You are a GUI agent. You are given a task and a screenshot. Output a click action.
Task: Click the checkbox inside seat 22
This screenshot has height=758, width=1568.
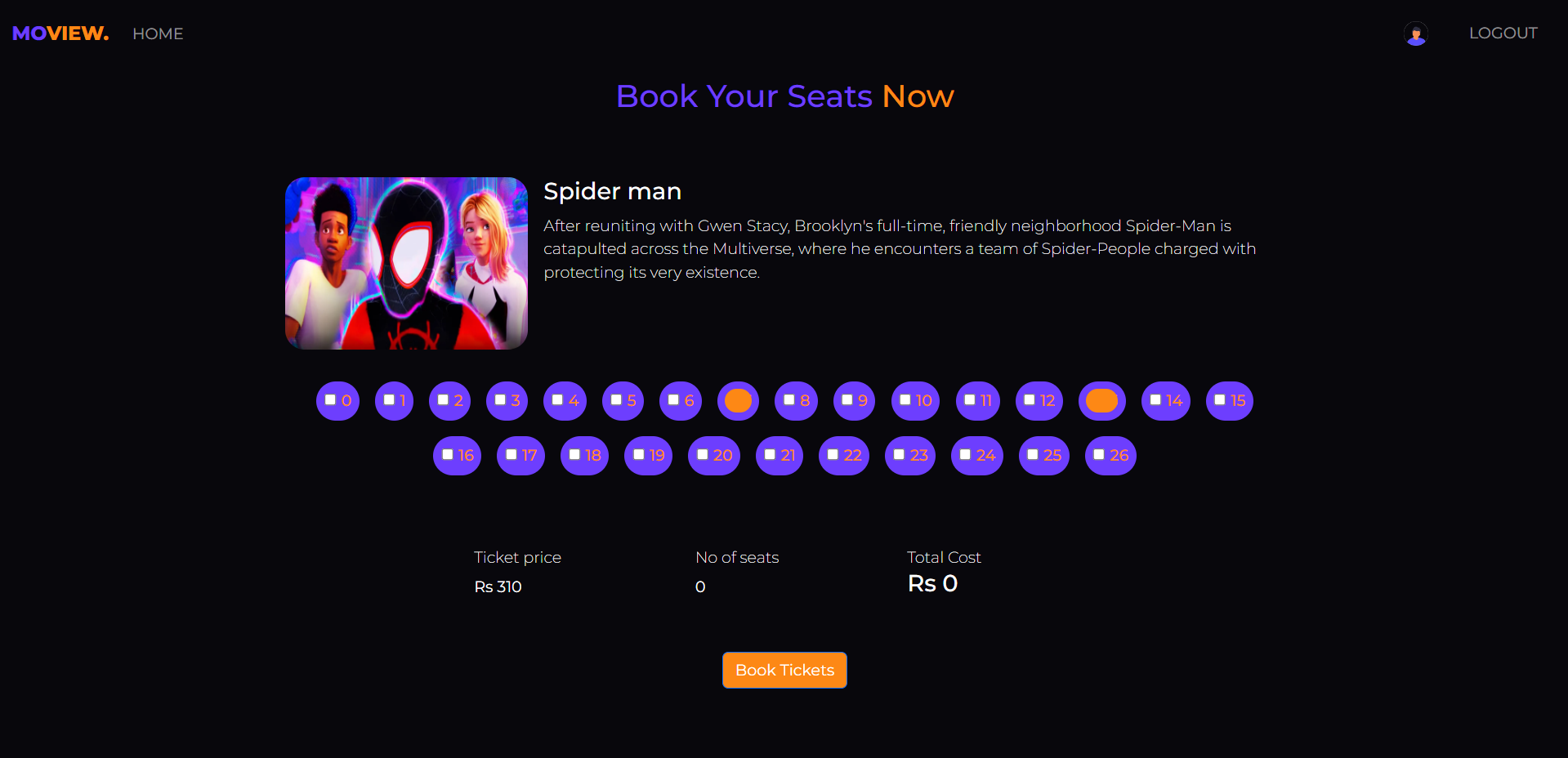click(834, 455)
